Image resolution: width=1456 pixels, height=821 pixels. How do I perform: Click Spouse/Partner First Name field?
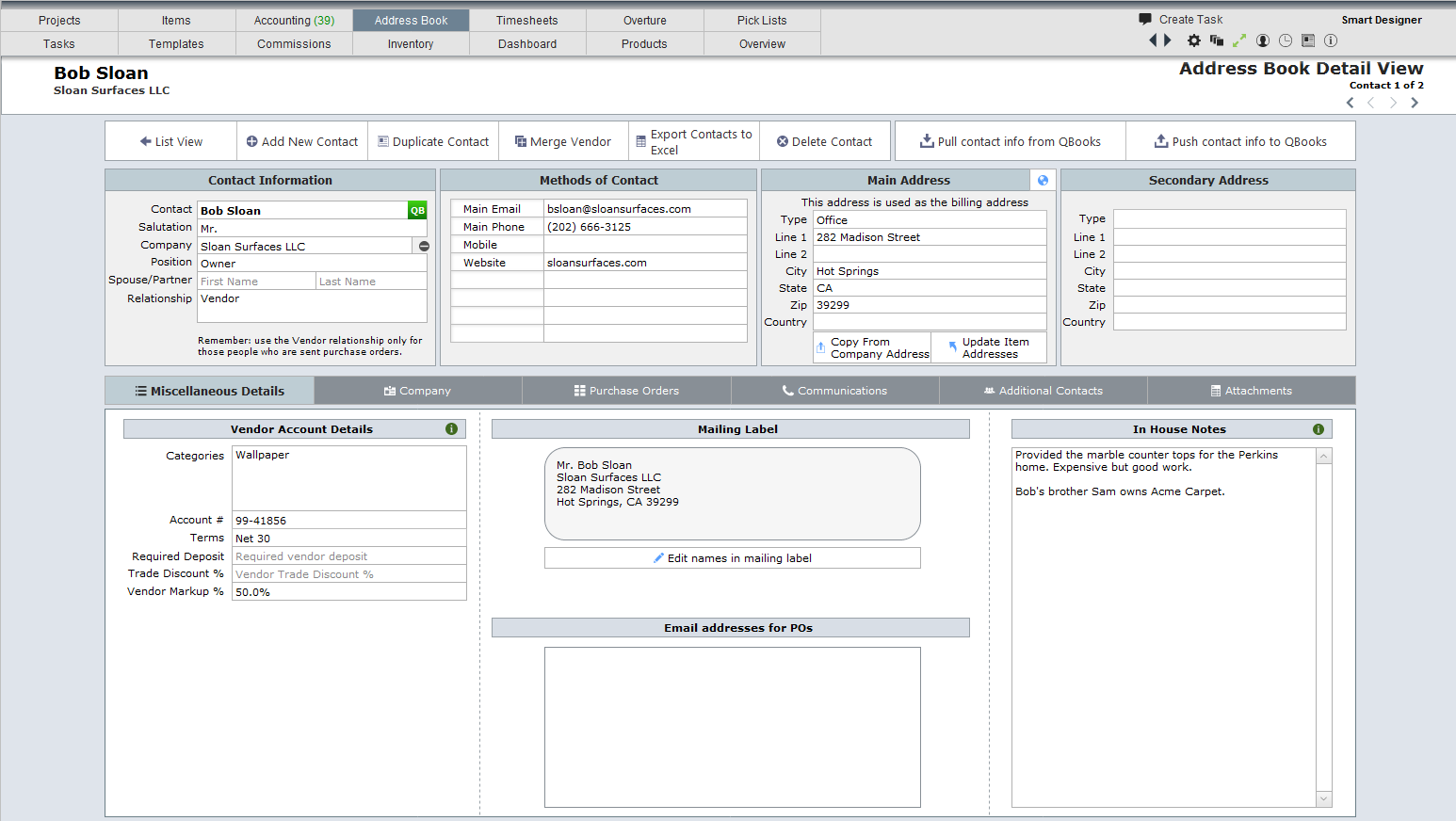coord(256,281)
